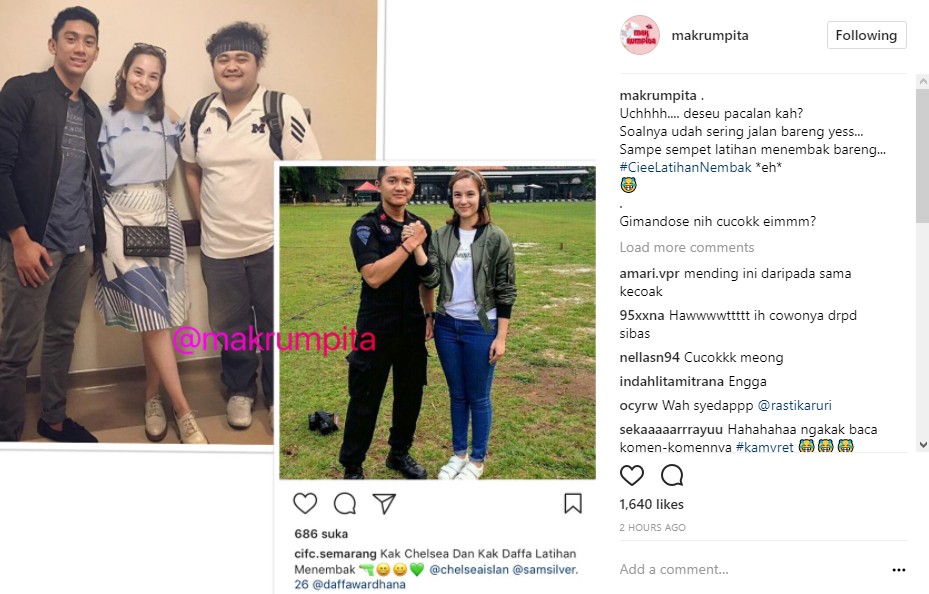
Task: View the 1,640 likes list
Action: click(651, 505)
